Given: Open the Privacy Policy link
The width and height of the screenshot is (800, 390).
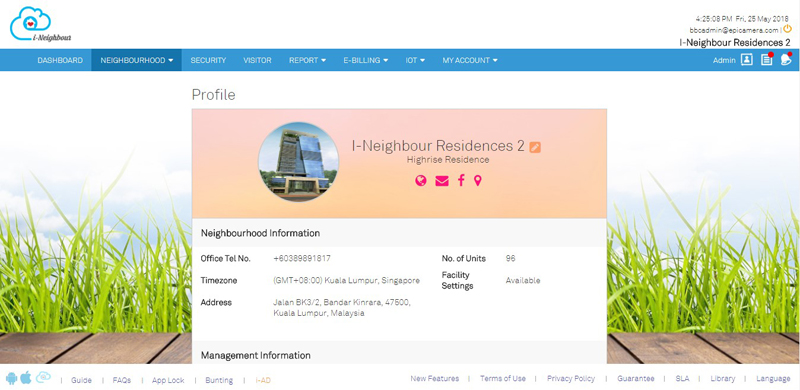Looking at the screenshot, I should pyautogui.click(x=571, y=378).
